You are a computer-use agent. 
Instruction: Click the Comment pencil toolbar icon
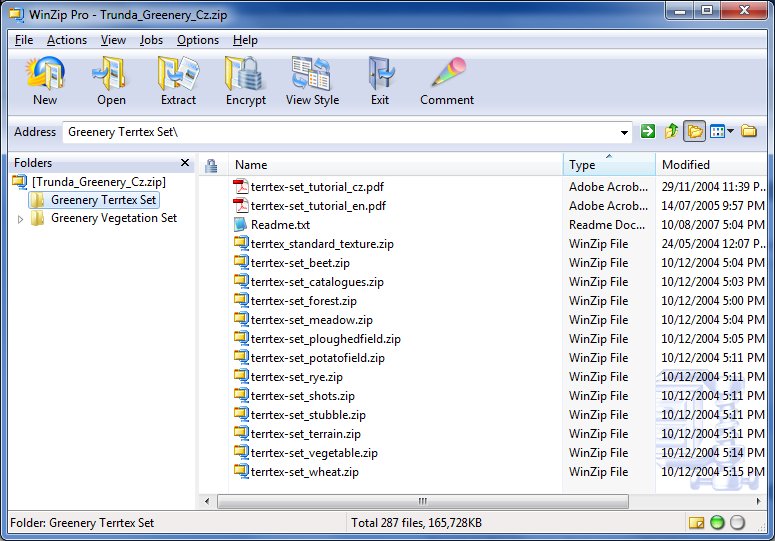447,73
